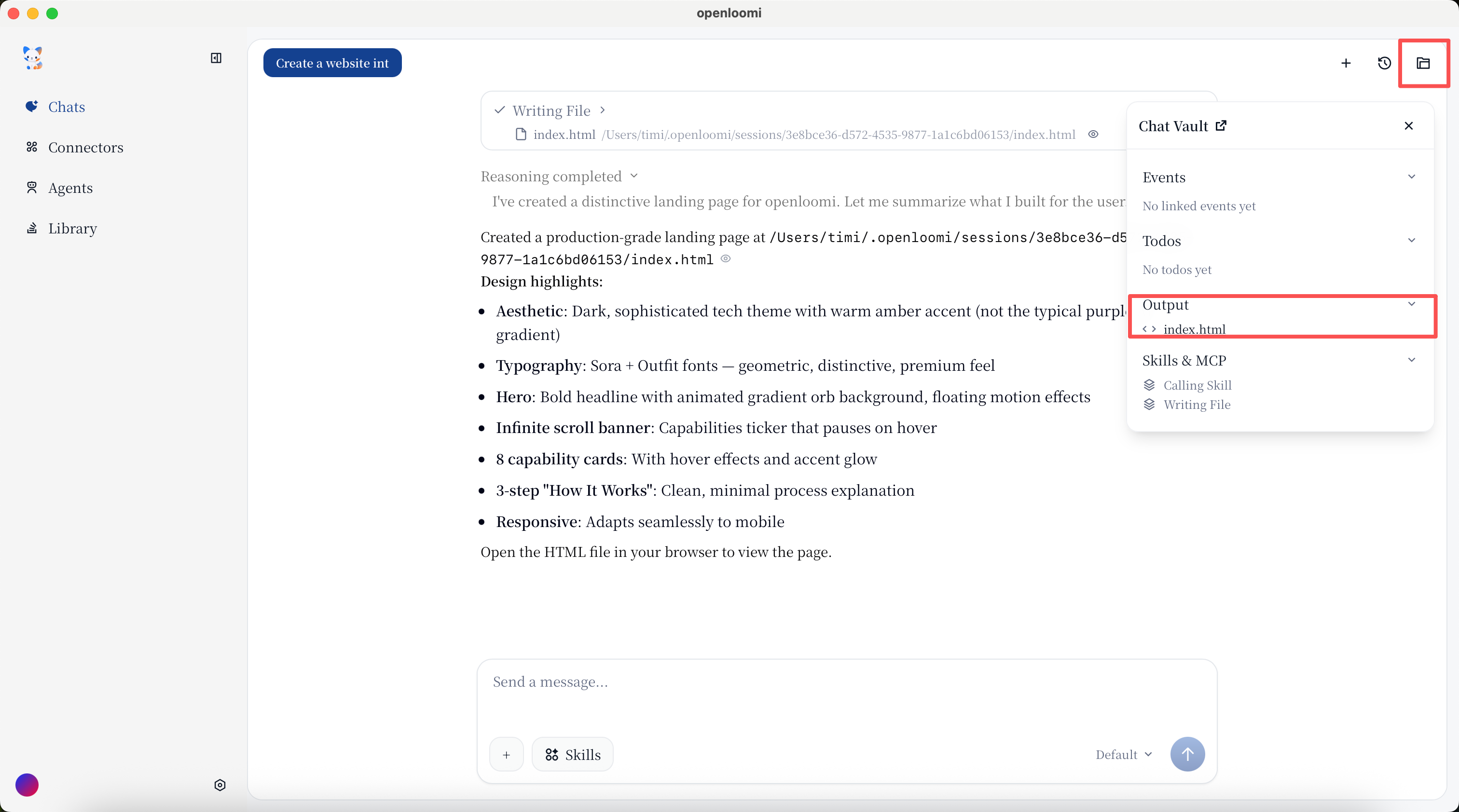
Task: Click the 'No todos yet' text
Action: click(1177, 270)
